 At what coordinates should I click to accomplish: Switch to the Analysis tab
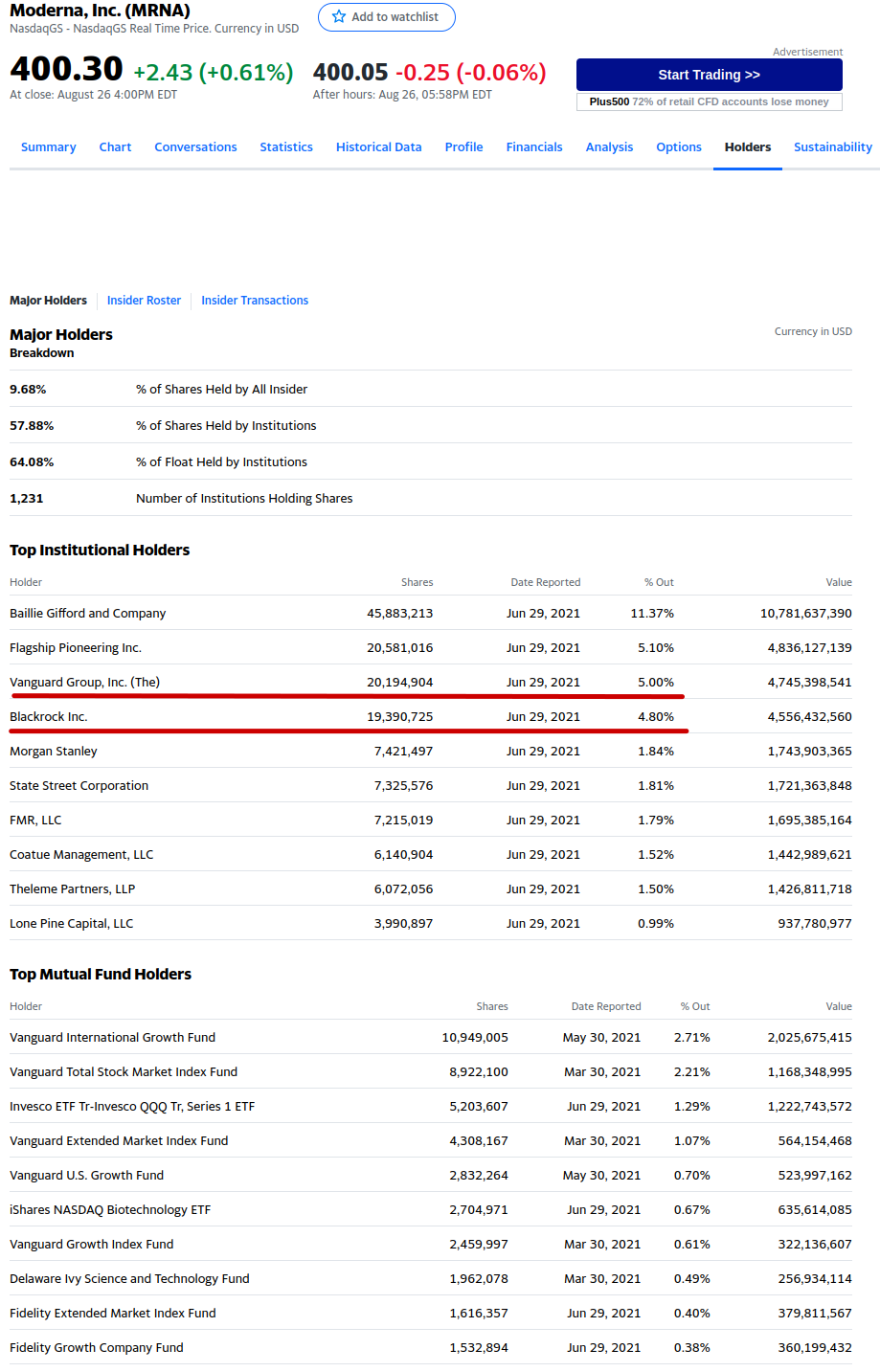609,147
